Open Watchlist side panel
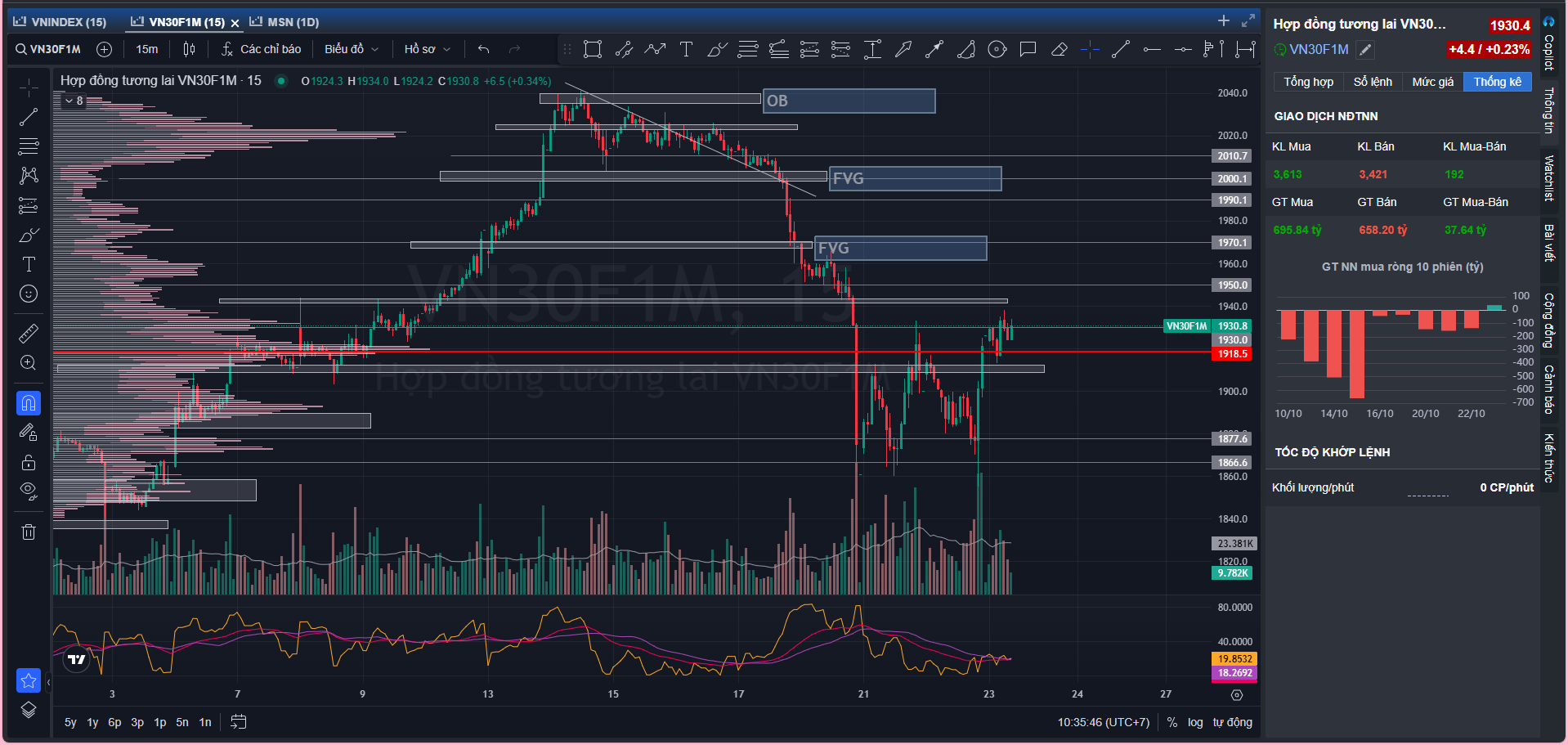The image size is (1568, 745). (1548, 177)
